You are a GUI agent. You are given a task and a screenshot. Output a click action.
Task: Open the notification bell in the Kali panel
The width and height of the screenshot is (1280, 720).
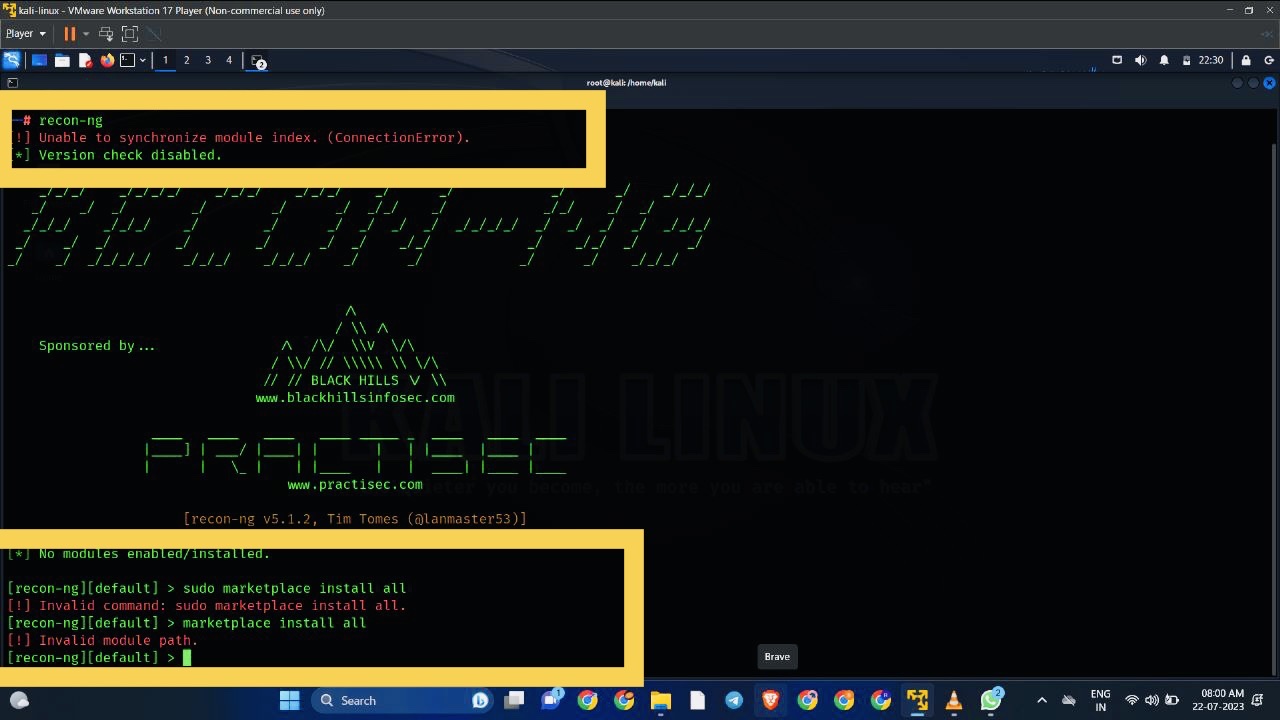(1164, 60)
